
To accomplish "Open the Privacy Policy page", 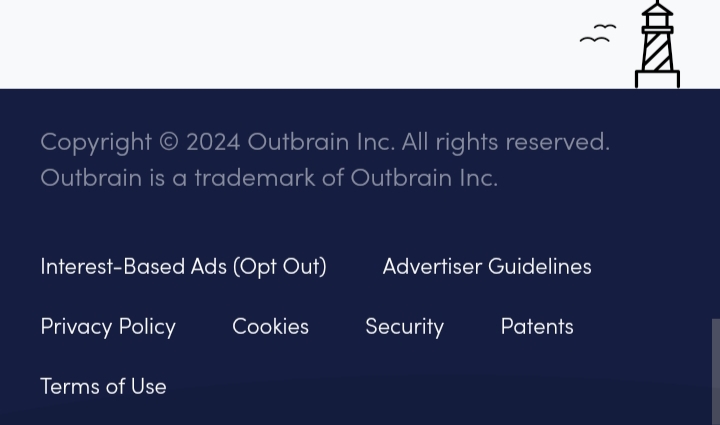I will 108,327.
